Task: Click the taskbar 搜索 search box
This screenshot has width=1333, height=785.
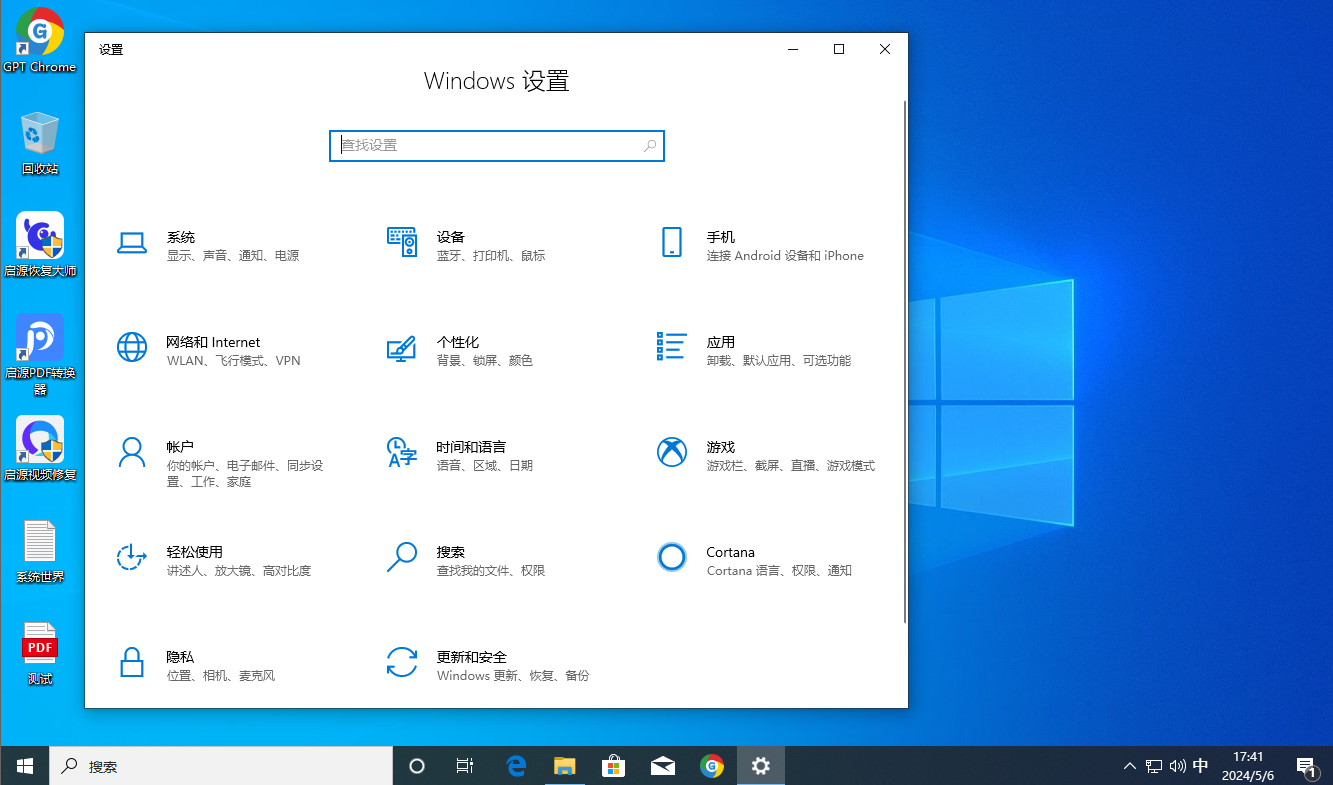Action: 221,766
